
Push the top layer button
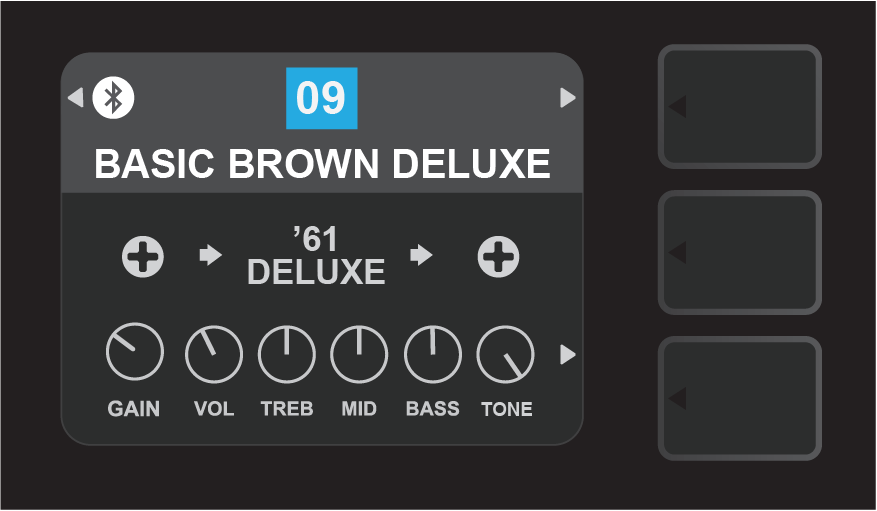(x=740, y=106)
